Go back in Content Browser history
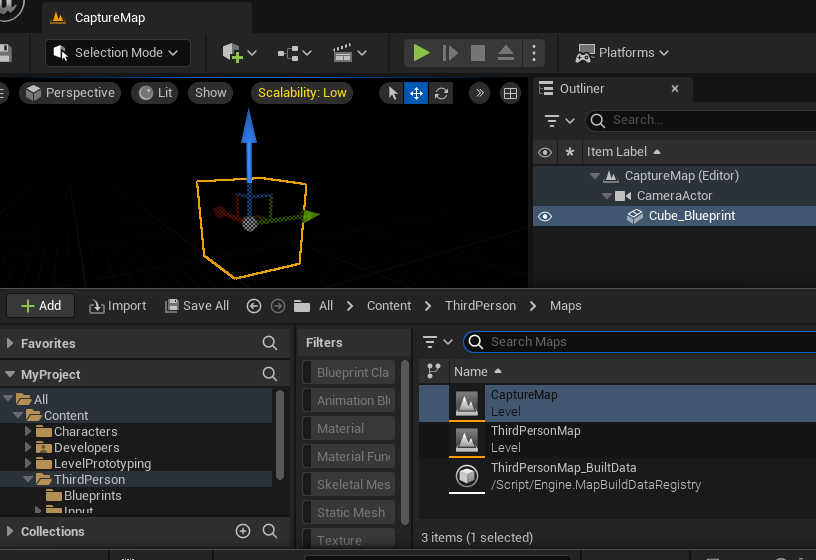Viewport: 816px width, 560px height. coord(254,306)
